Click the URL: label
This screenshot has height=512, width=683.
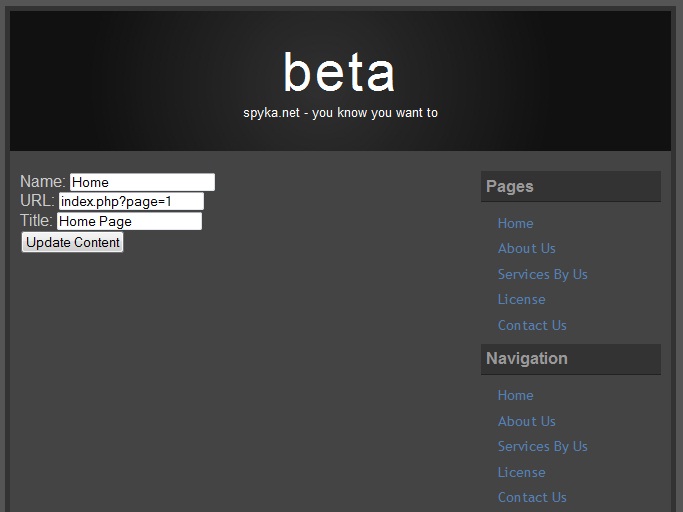[x=37, y=201]
